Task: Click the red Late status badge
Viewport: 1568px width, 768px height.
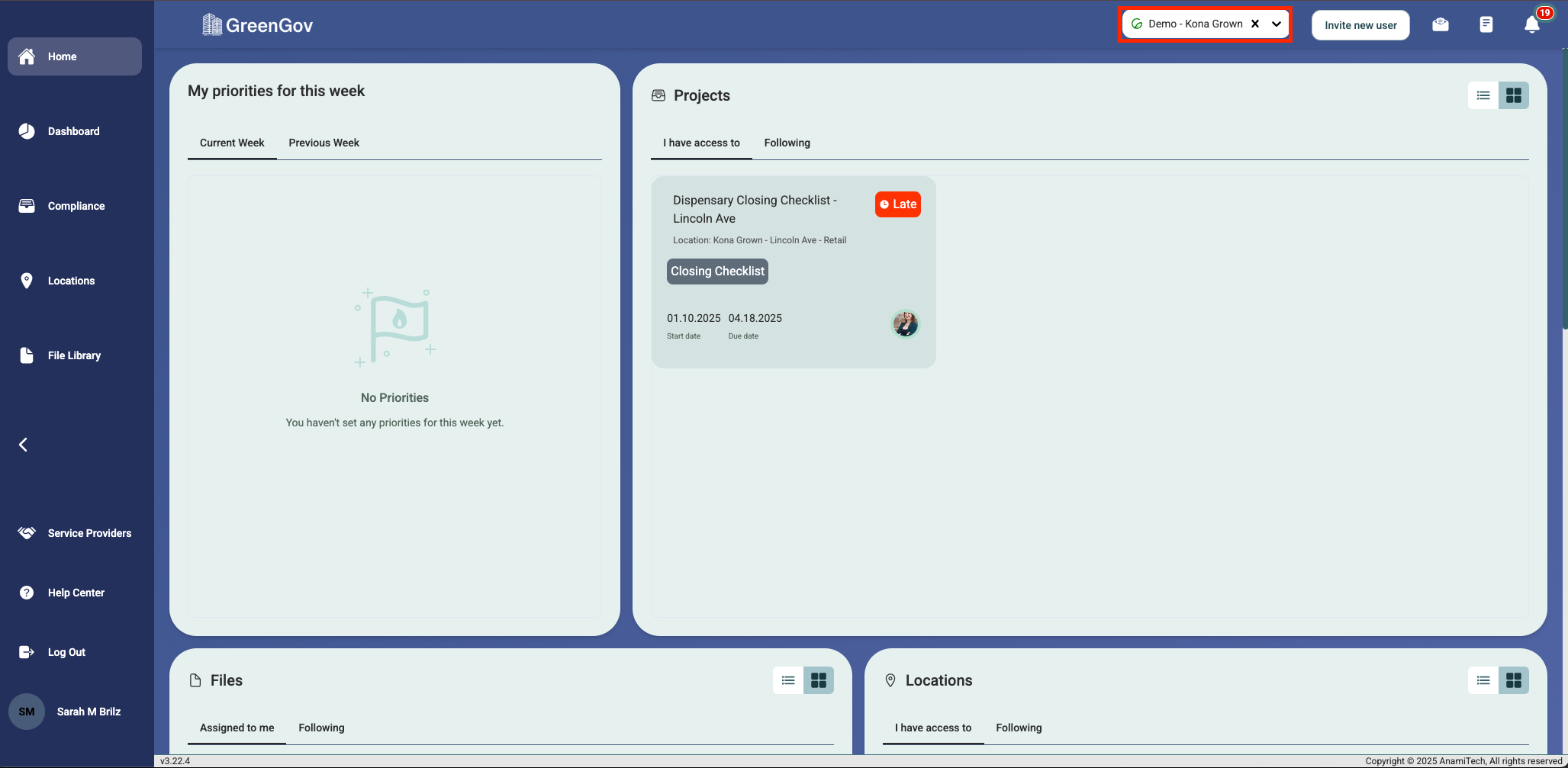Action: click(x=898, y=204)
